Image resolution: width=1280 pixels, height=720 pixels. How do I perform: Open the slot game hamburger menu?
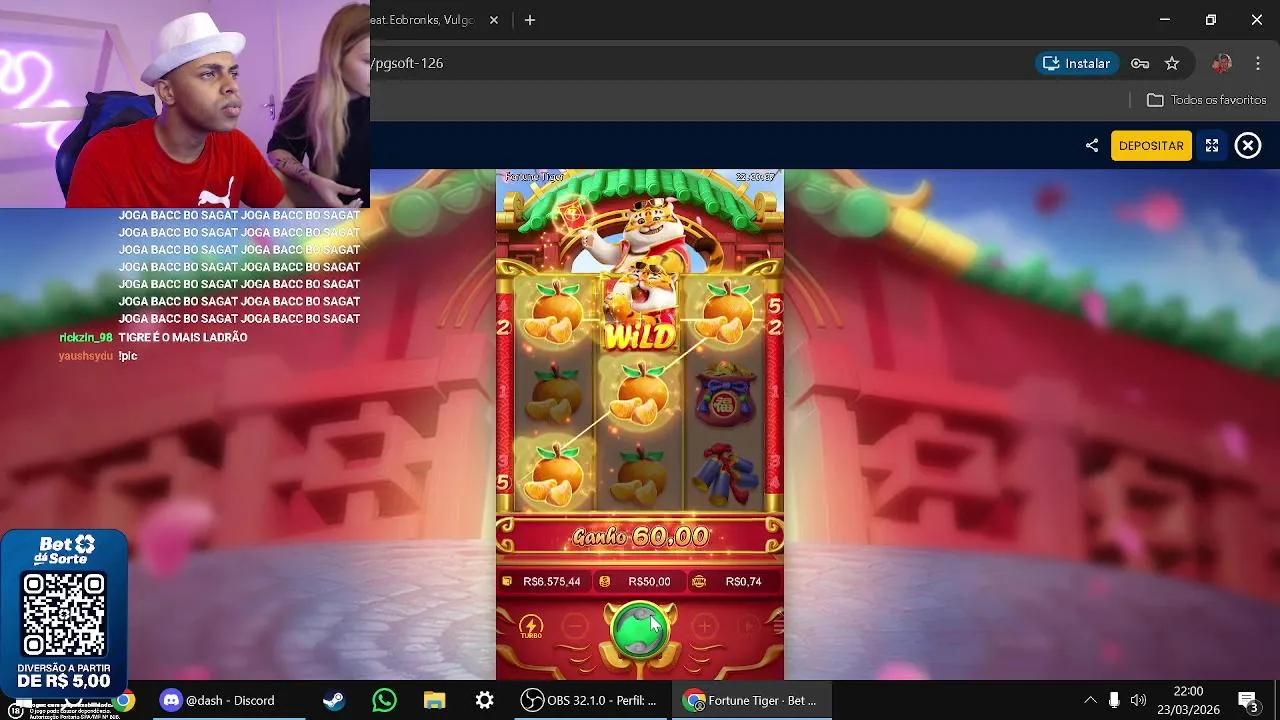778,627
